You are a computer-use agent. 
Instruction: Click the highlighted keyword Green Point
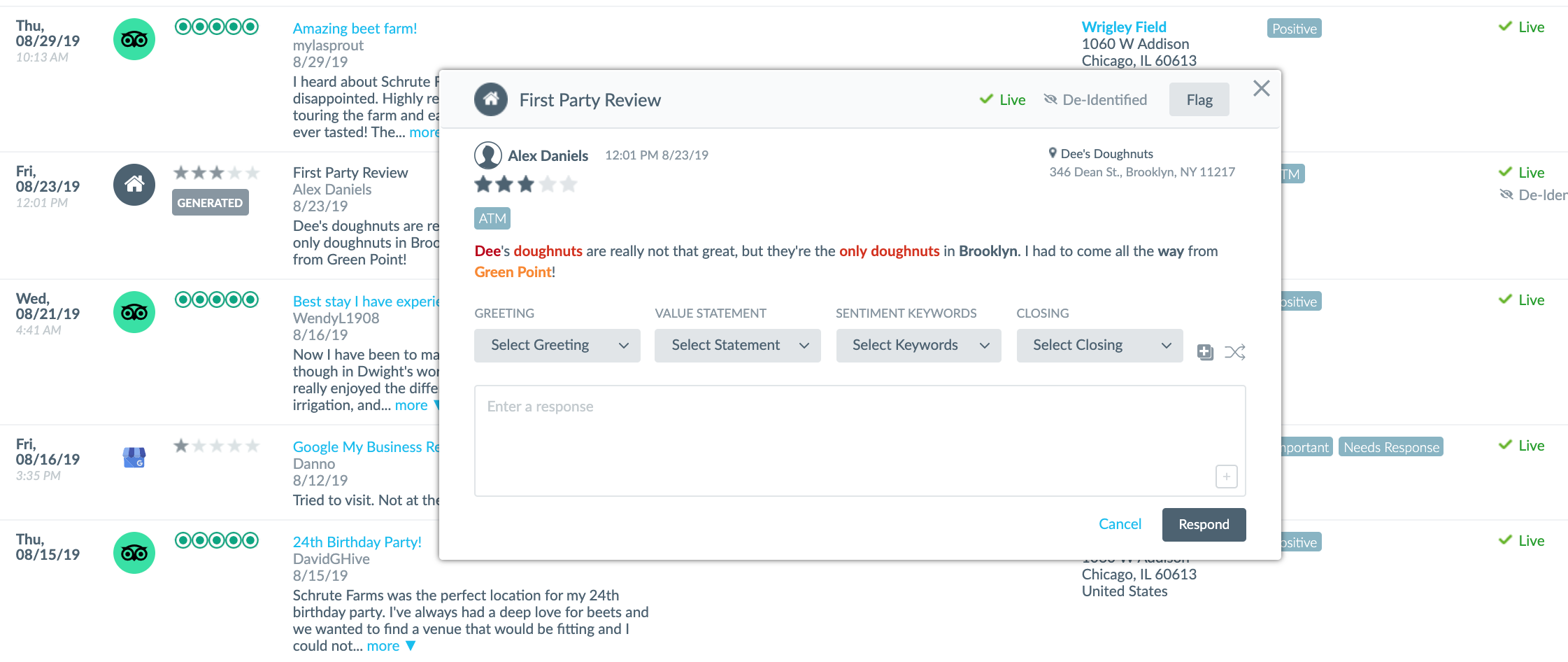pyautogui.click(x=513, y=272)
